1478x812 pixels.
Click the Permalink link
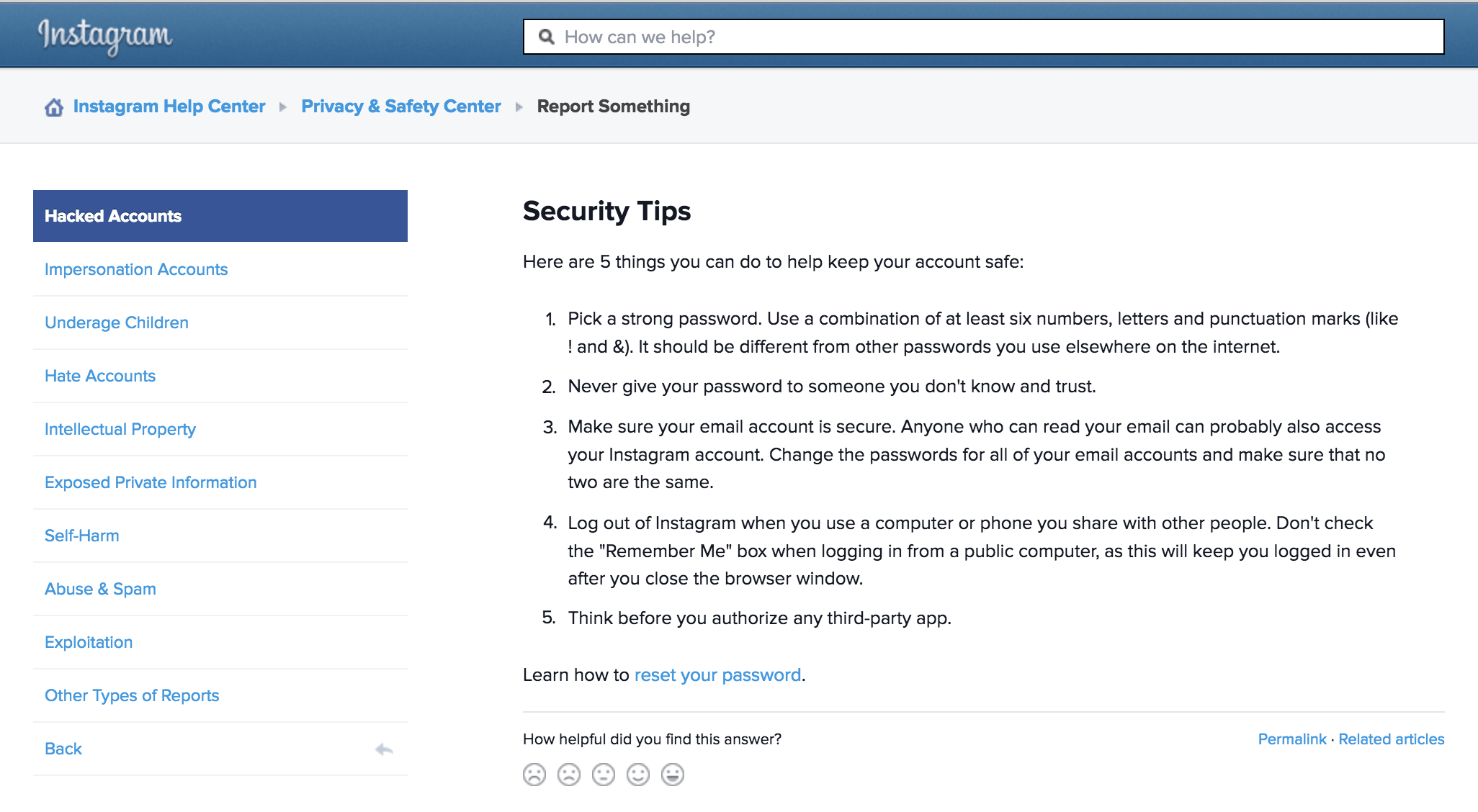point(1290,740)
